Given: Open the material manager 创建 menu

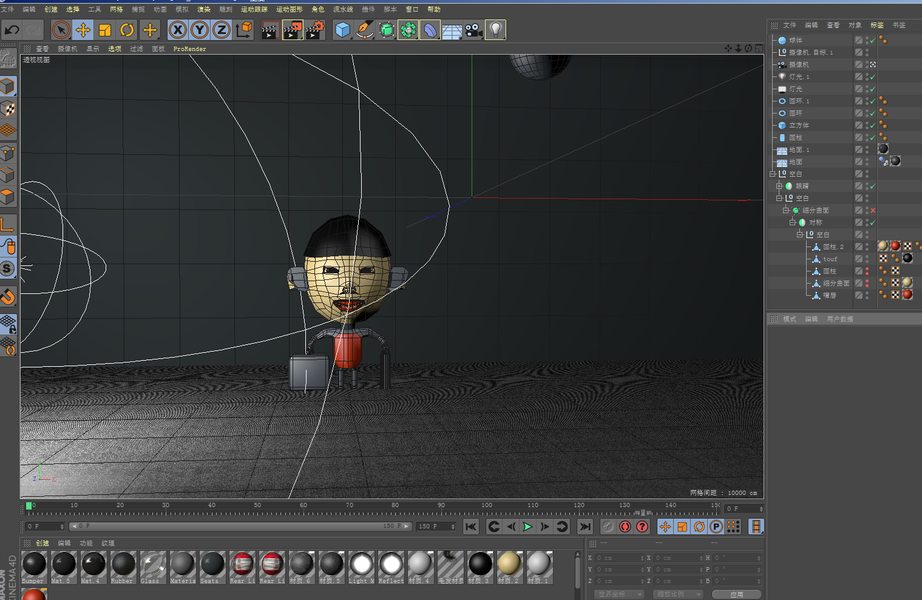Looking at the screenshot, I should [x=42, y=543].
